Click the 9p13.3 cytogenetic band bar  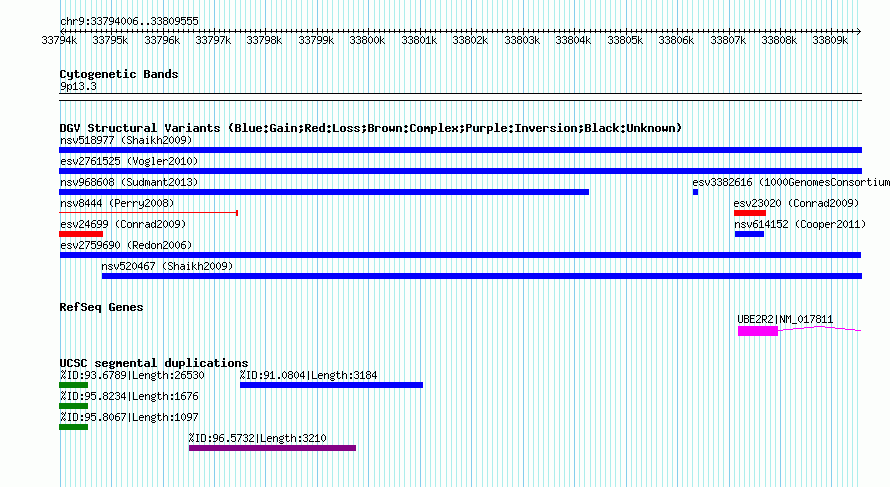pyautogui.click(x=460, y=97)
